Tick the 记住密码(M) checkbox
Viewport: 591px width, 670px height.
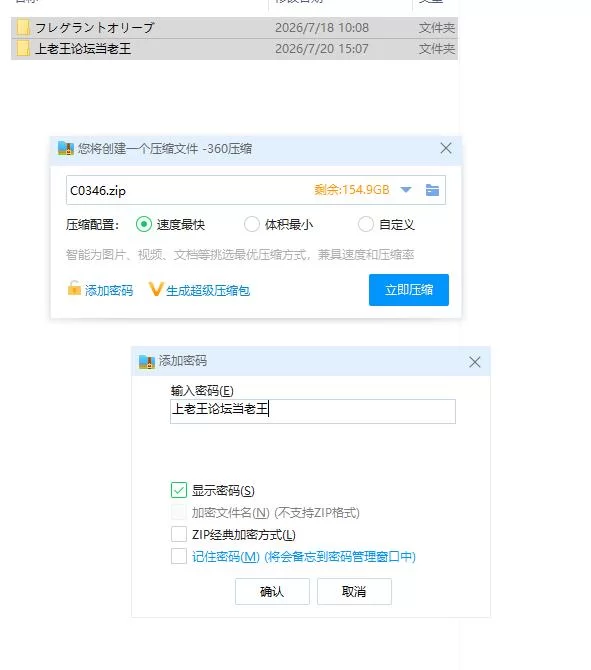point(179,556)
